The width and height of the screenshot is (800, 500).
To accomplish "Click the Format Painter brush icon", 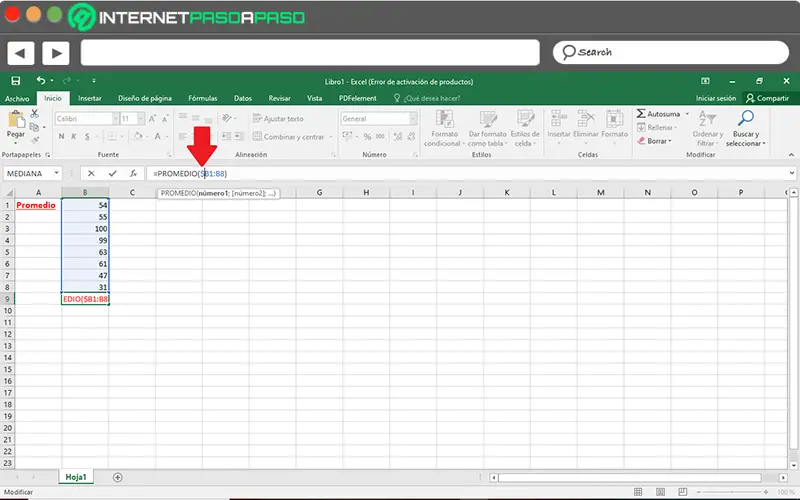I will coord(35,140).
